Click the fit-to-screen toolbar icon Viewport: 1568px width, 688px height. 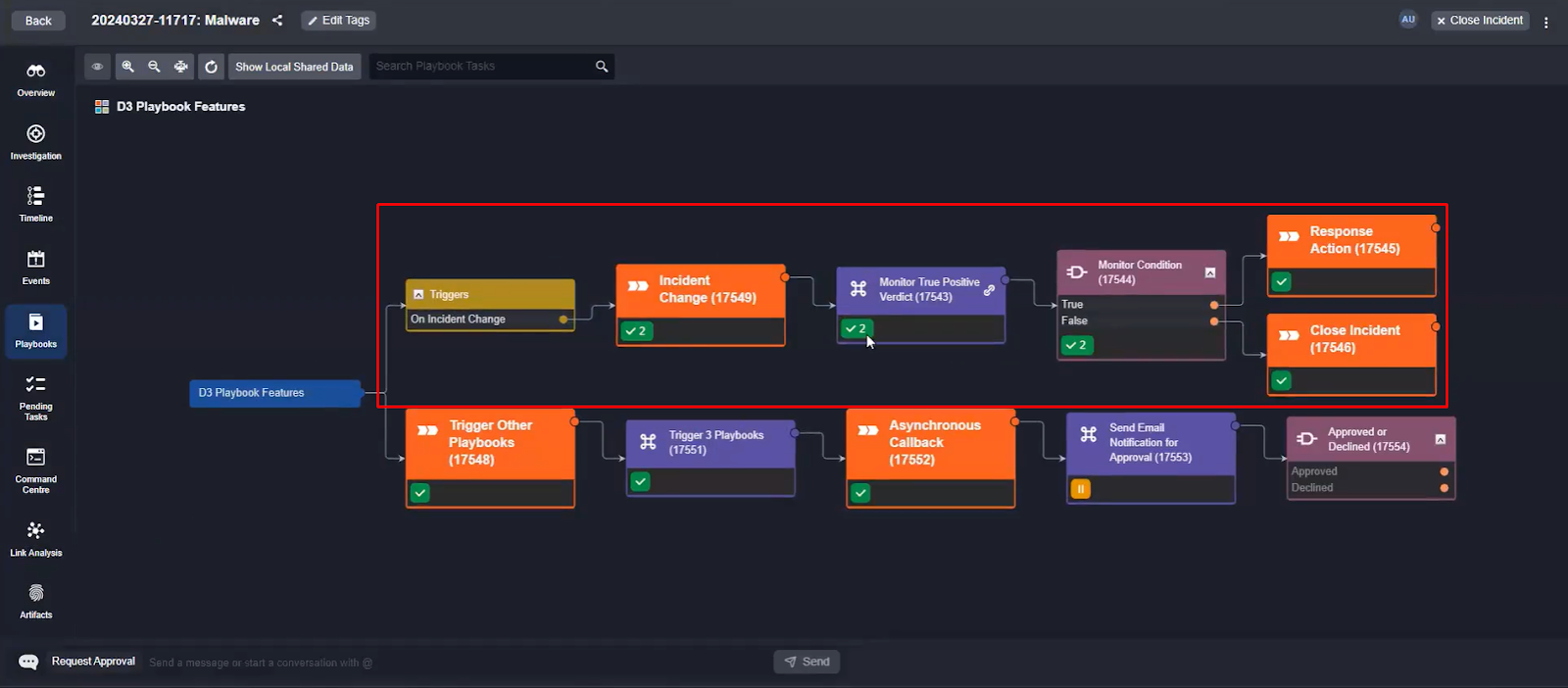181,67
